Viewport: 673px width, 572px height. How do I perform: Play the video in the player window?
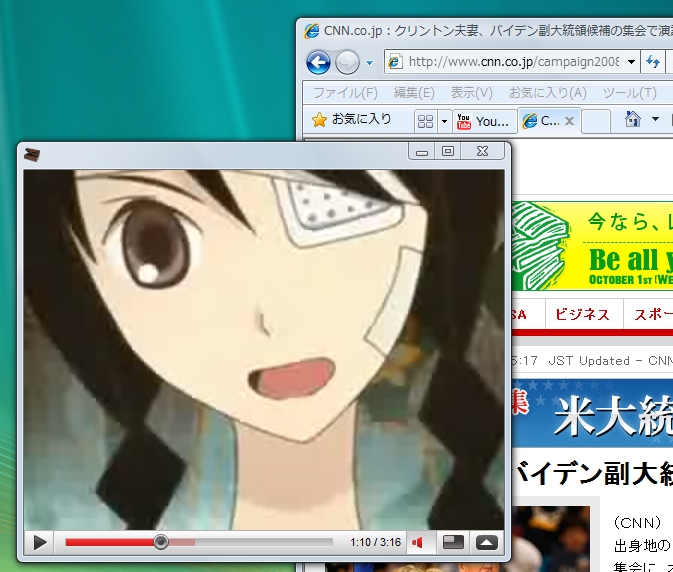coord(39,542)
